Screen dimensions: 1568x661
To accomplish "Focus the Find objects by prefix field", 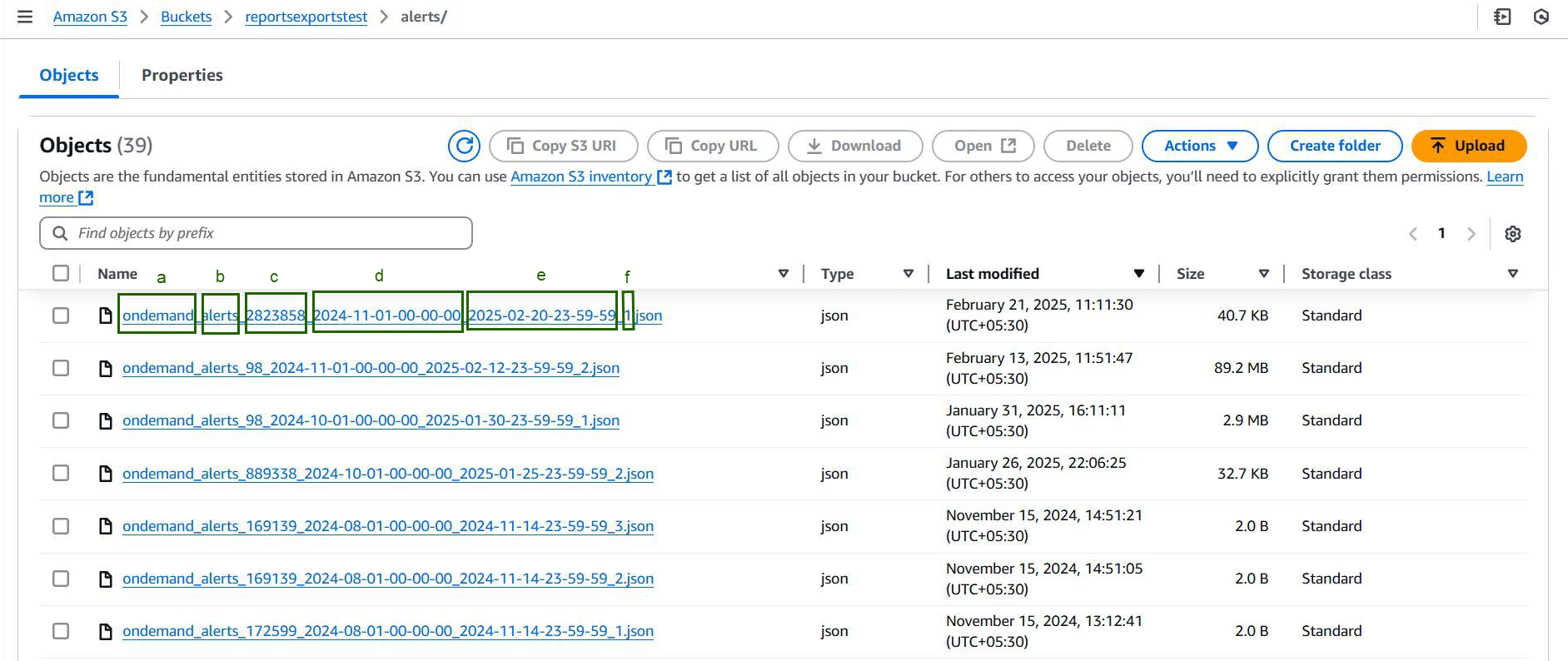I will 256,233.
